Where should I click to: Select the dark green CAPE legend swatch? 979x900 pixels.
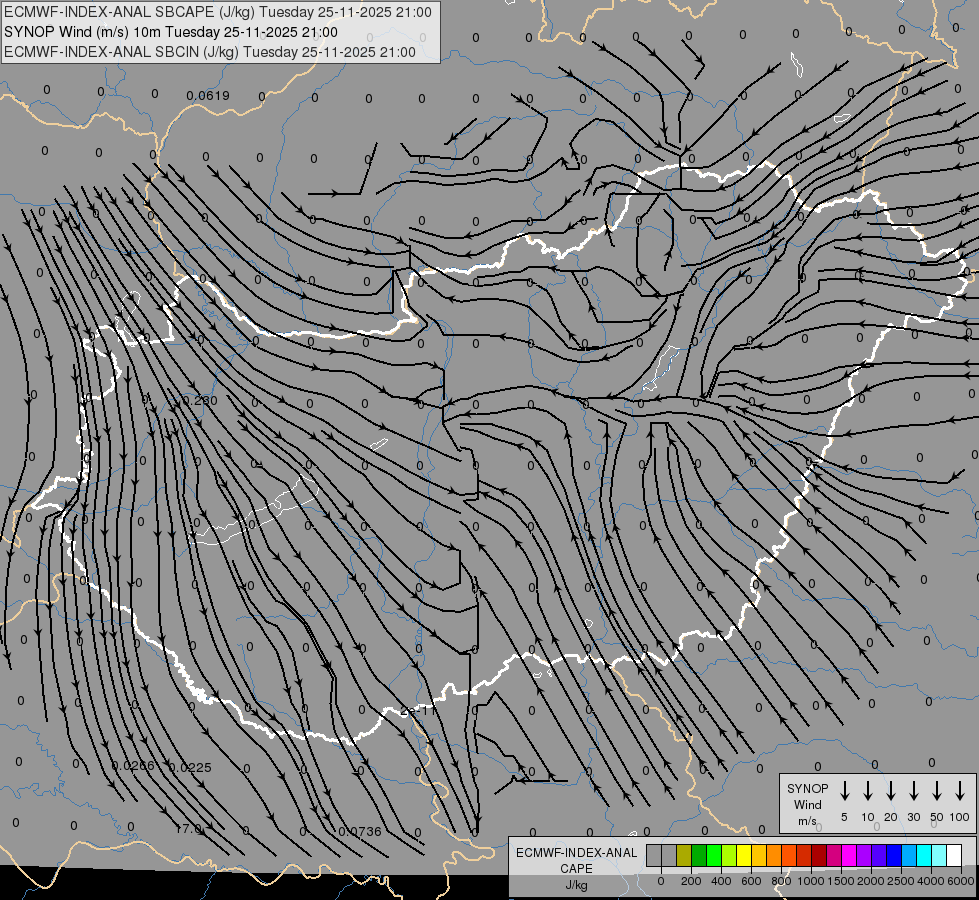(699, 855)
